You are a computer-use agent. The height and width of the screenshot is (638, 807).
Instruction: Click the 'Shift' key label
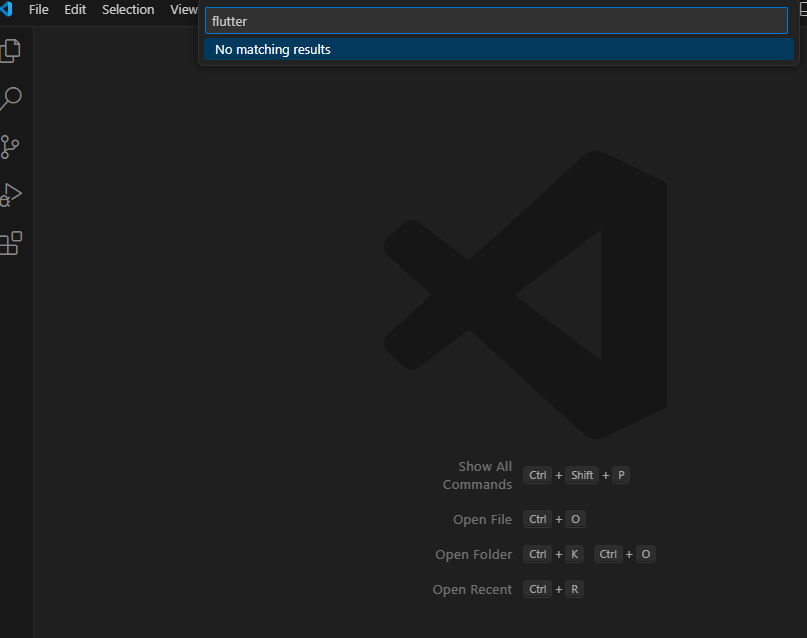click(582, 475)
